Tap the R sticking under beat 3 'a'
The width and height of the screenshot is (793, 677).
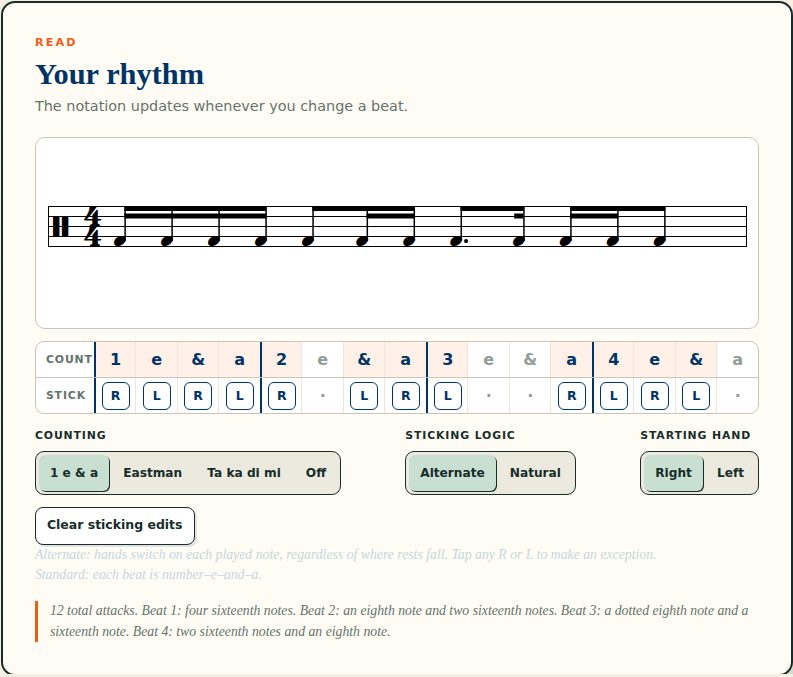tap(571, 396)
